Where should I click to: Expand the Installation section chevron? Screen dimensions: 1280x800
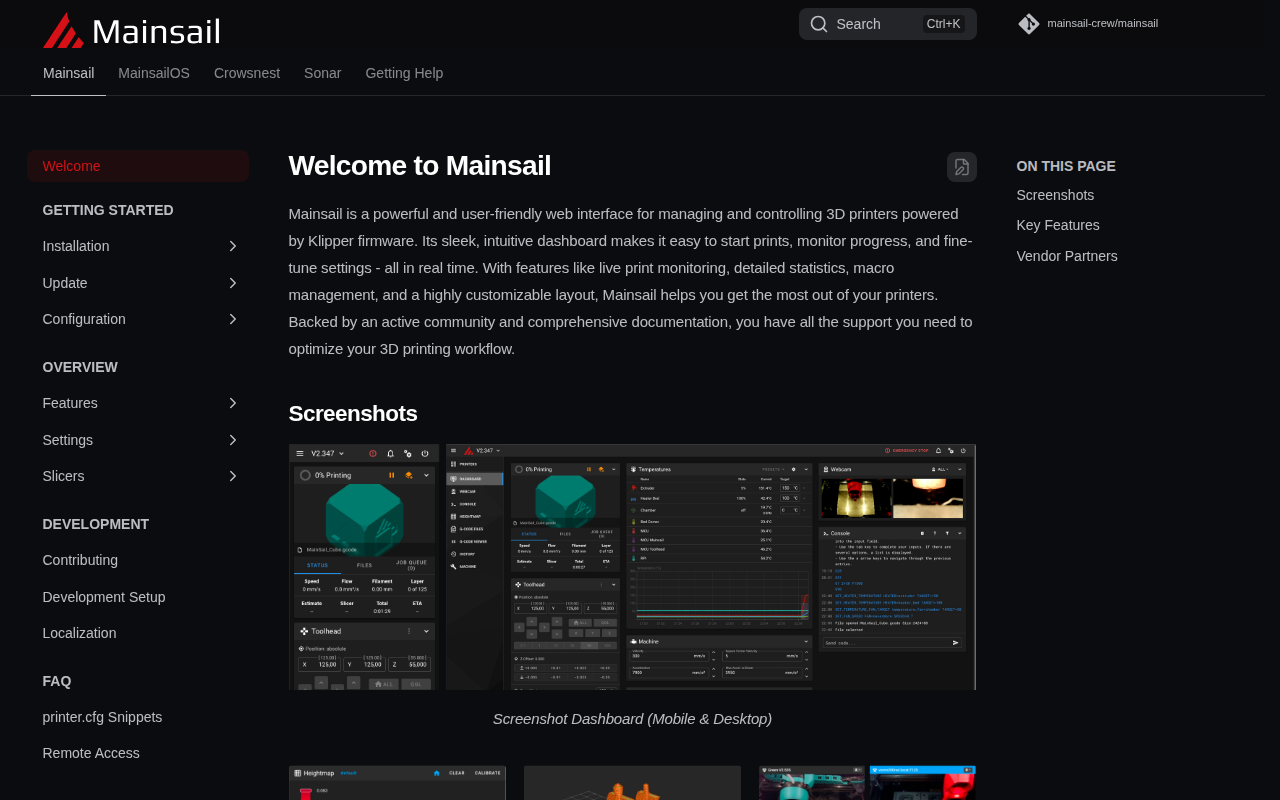233,246
